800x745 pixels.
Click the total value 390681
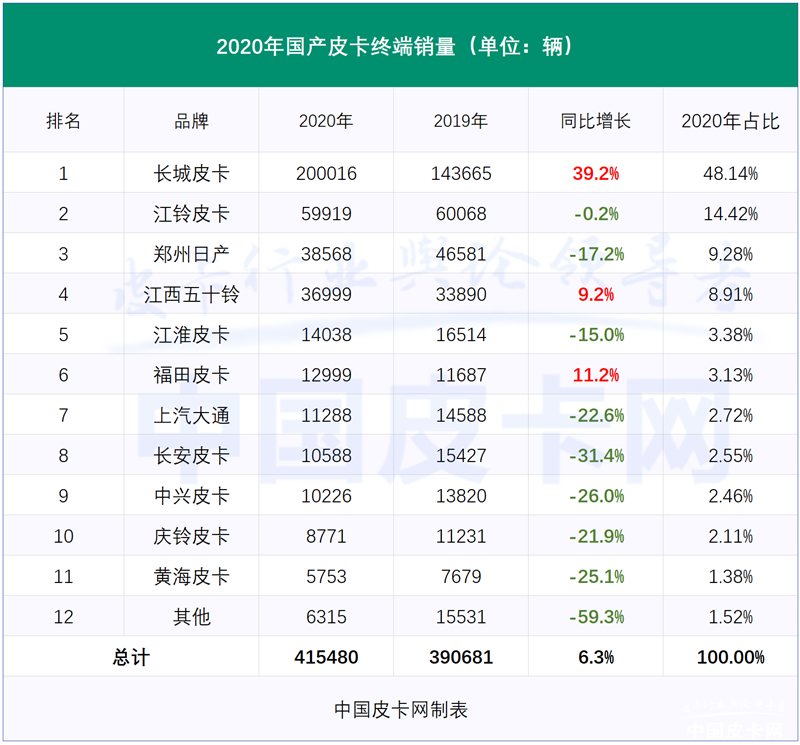[x=461, y=657]
